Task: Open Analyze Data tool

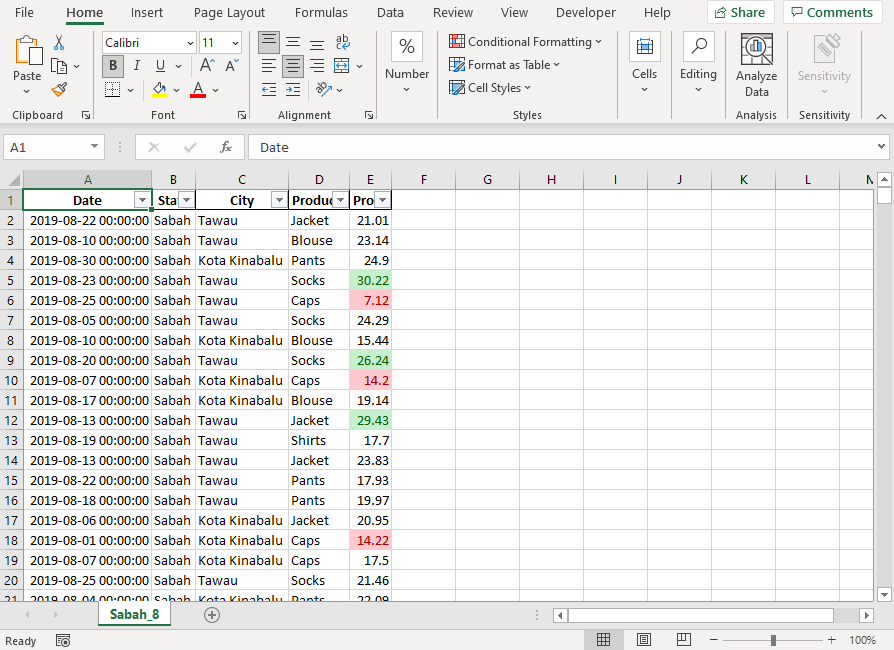Action: coord(756,65)
